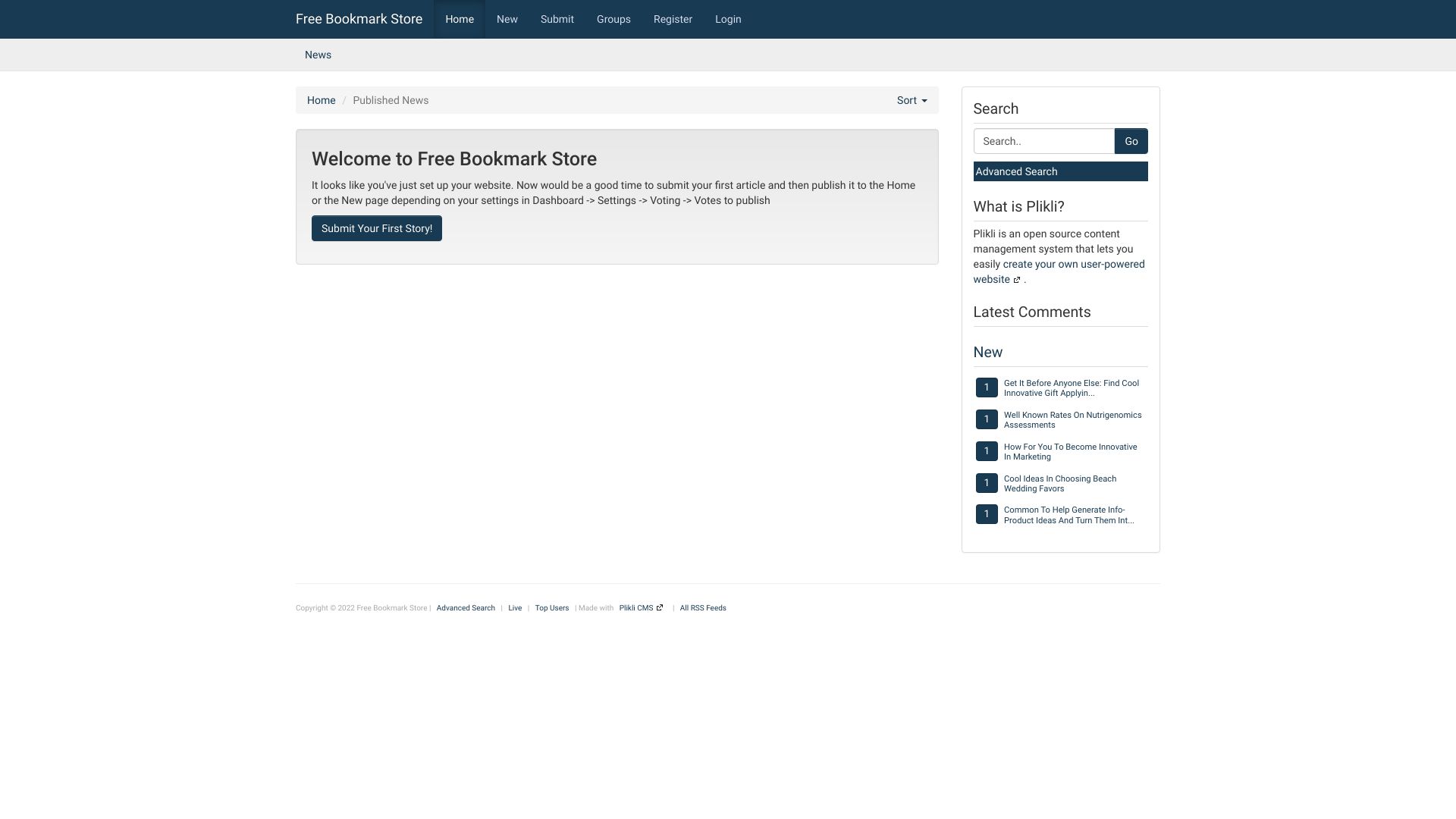Click the comment count badge for Beach Wedding Favors
This screenshot has height=819, width=1456.
point(986,482)
